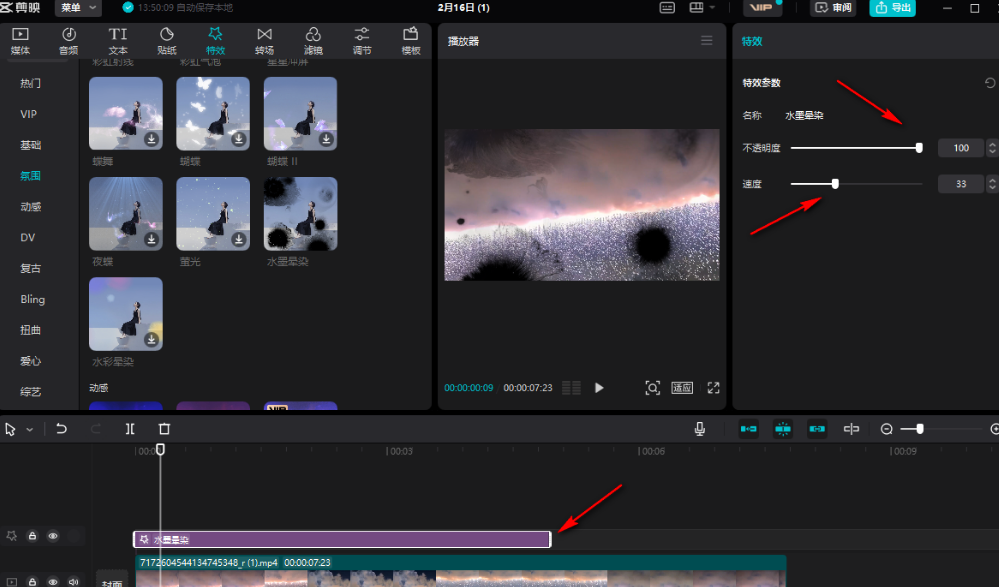
Task: Open the keyboard shortcuts icon in the title bar
Action: (667, 8)
